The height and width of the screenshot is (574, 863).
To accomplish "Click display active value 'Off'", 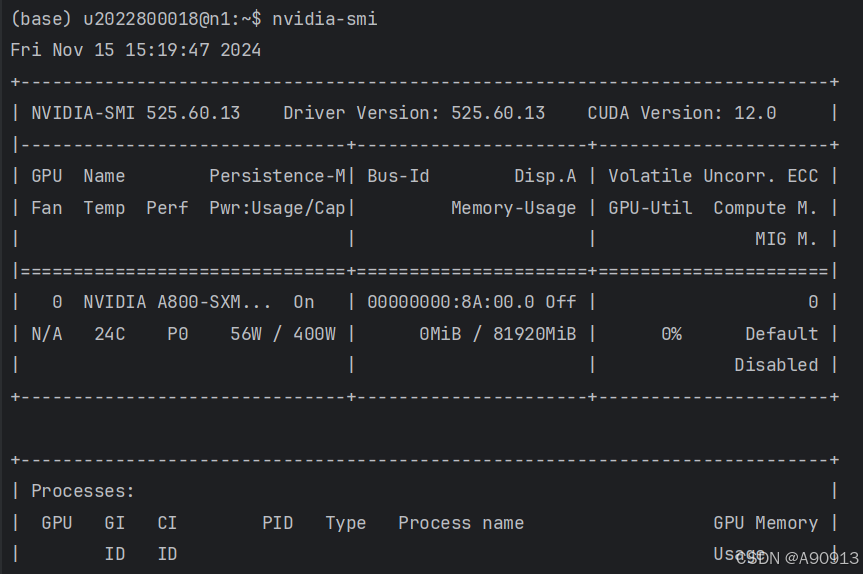I will (561, 302).
